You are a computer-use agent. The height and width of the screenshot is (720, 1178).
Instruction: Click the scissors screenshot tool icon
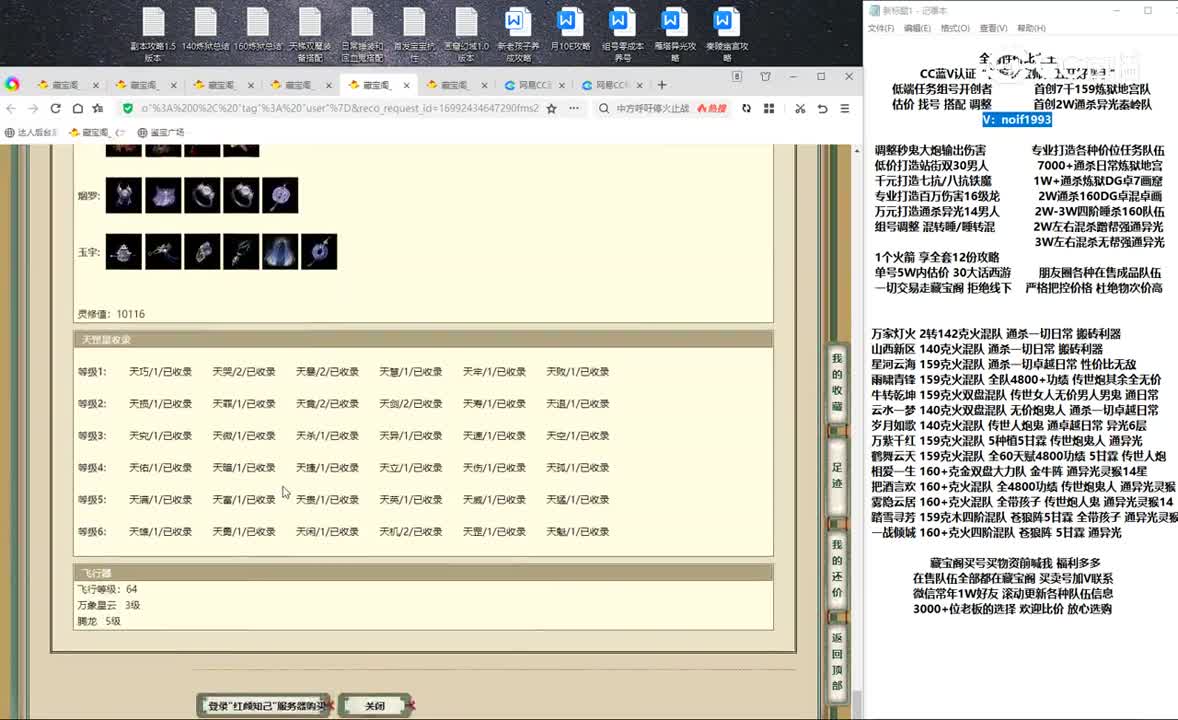coord(800,108)
